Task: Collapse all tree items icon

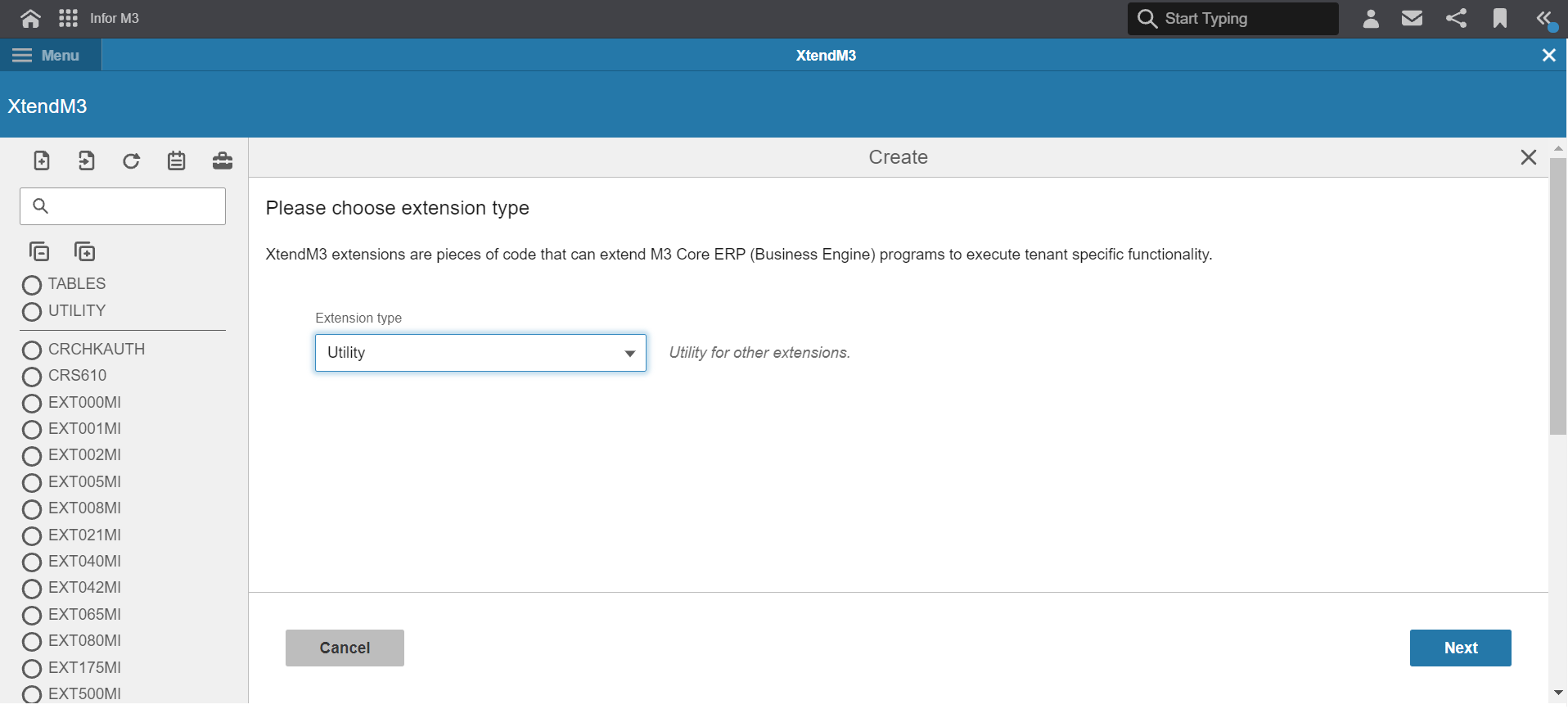Action: (39, 251)
